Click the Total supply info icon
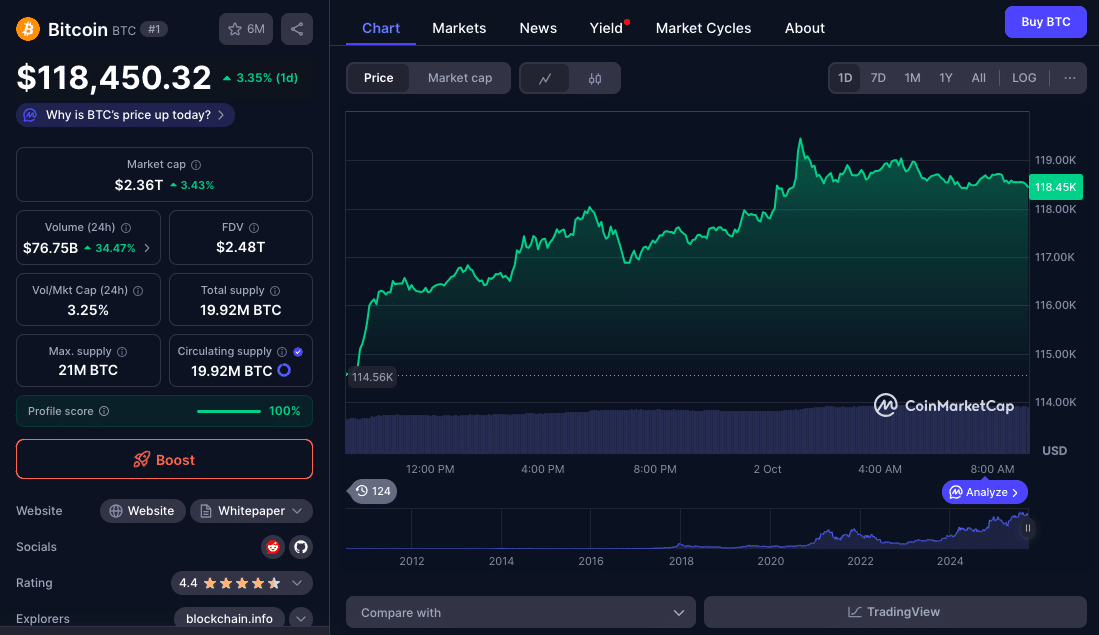Screen dimensions: 1099x635 point(275,291)
